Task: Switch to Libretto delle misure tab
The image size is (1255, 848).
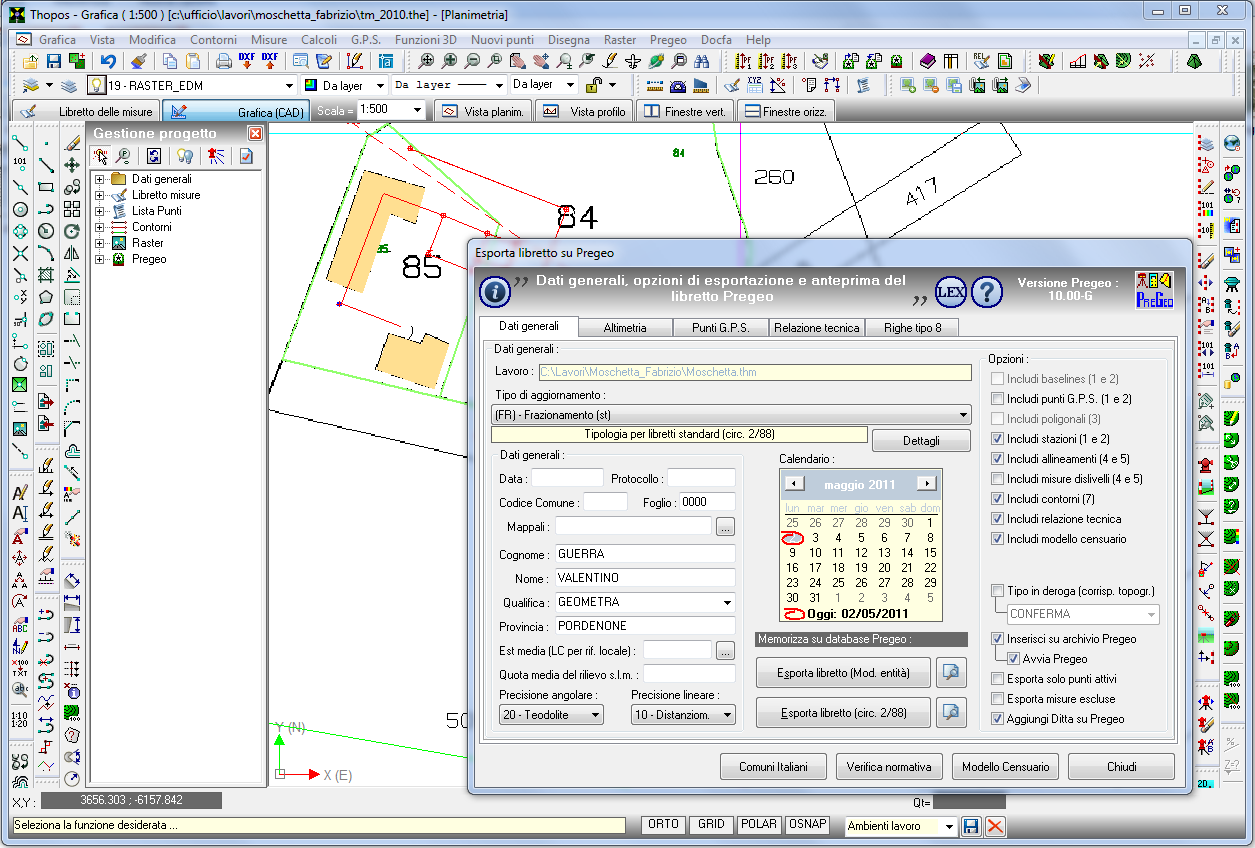Action: point(86,111)
